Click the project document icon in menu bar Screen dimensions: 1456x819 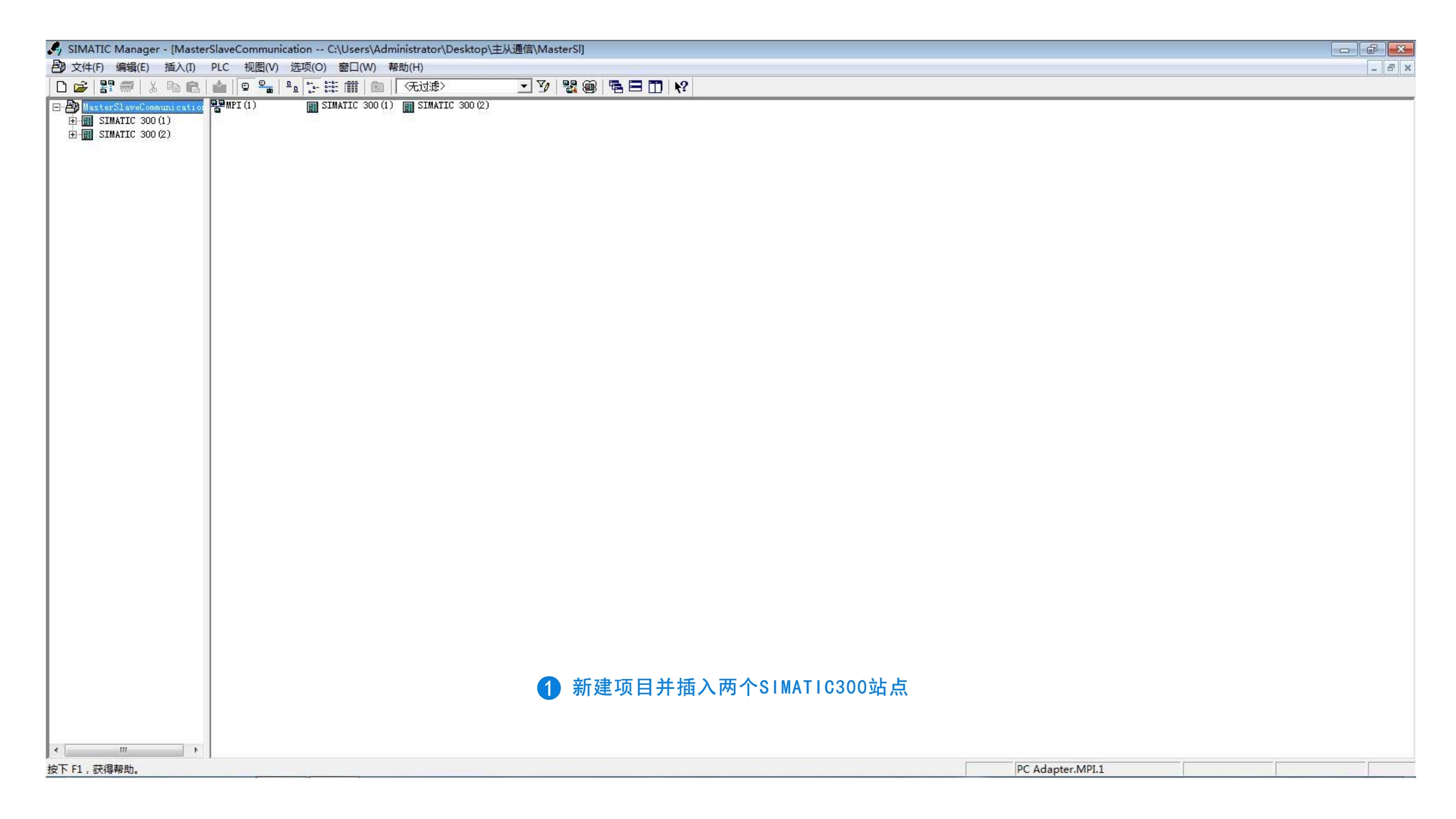58,67
